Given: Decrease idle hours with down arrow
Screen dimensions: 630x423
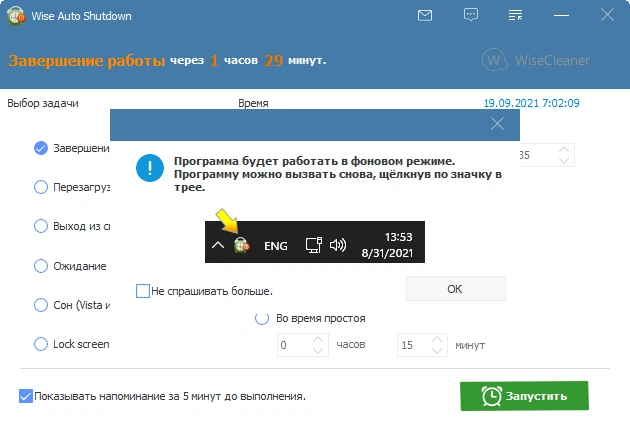Looking at the screenshot, I should click(x=318, y=351).
